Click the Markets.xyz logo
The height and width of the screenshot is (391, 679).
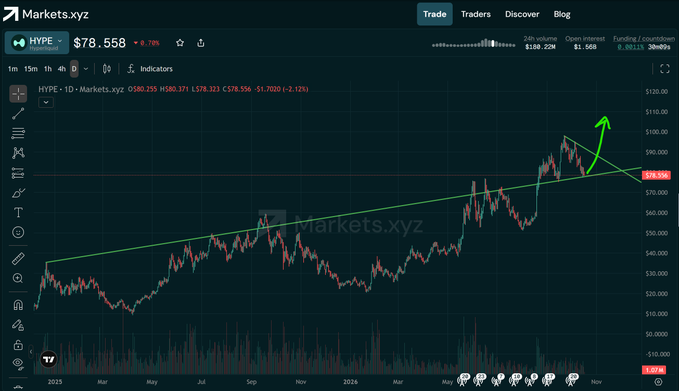46,14
